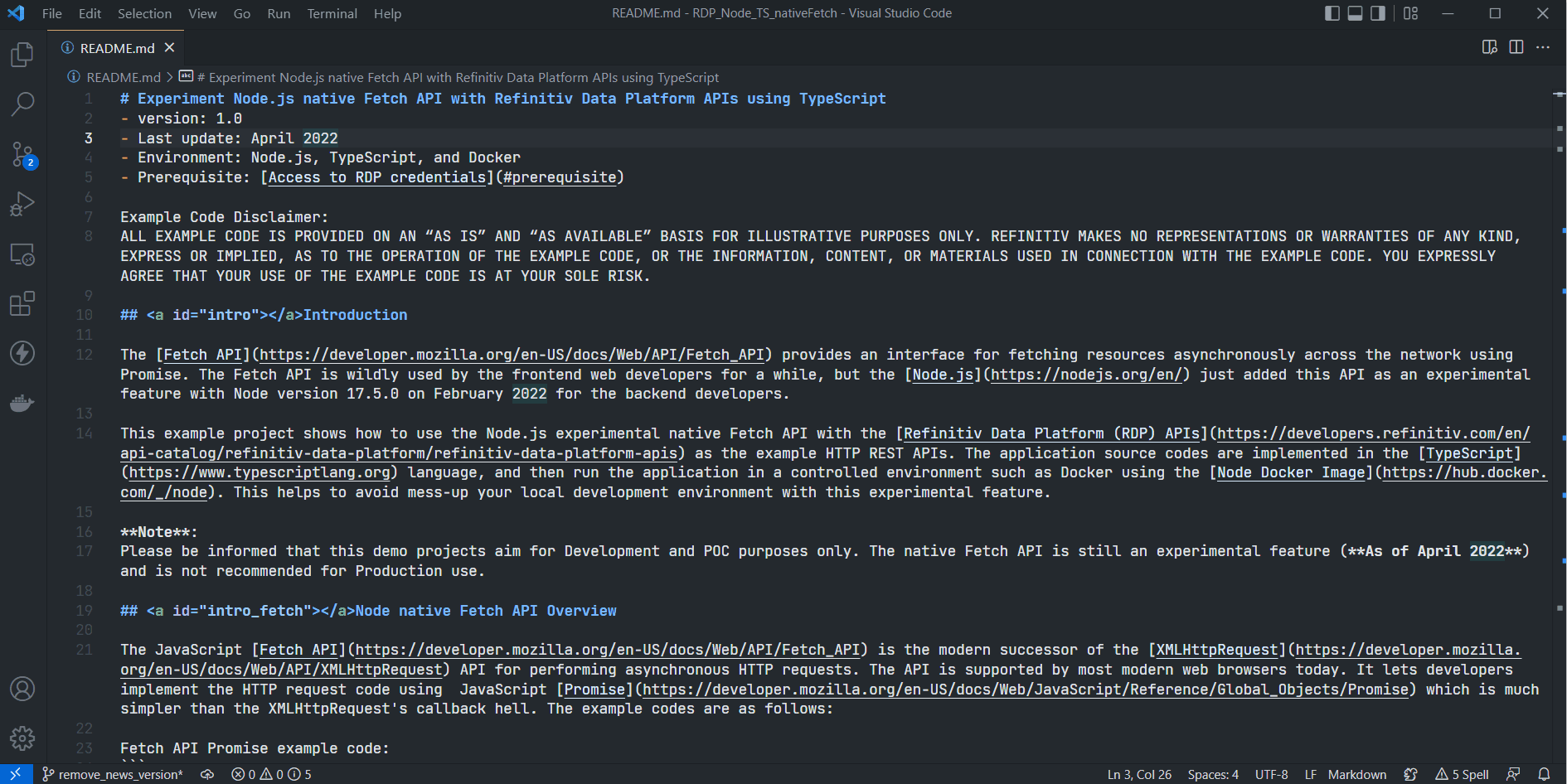Click README.md in the breadcrumb
The image size is (1567, 784).
124,77
